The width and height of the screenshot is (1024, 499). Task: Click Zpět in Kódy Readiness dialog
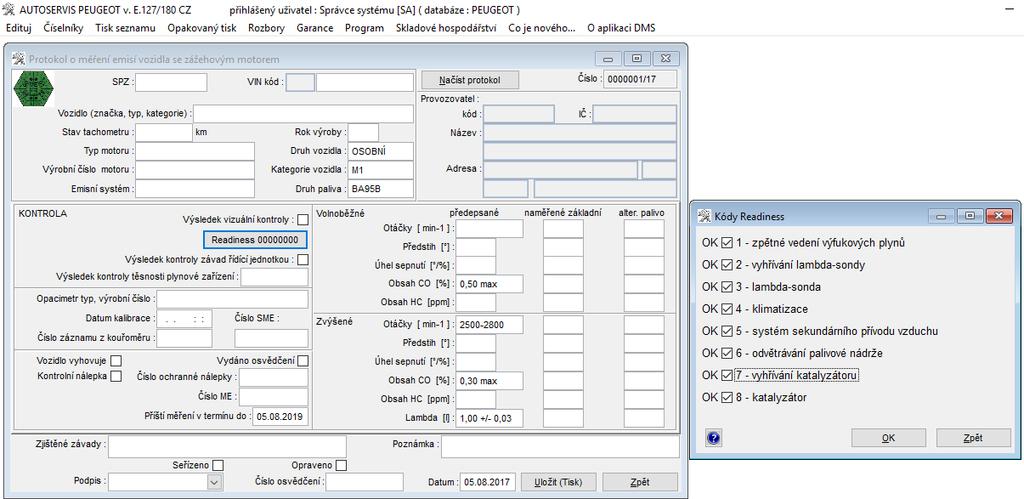(x=973, y=438)
